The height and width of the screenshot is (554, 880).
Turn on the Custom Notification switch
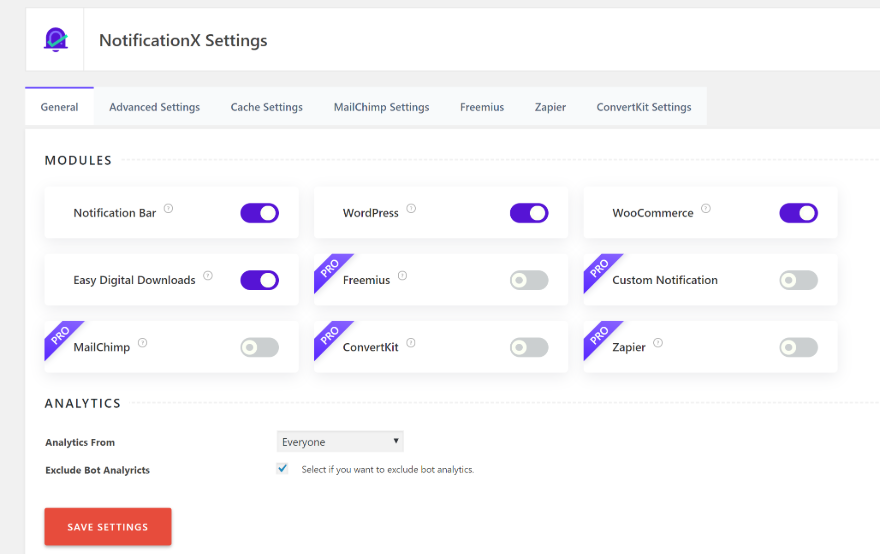799,280
